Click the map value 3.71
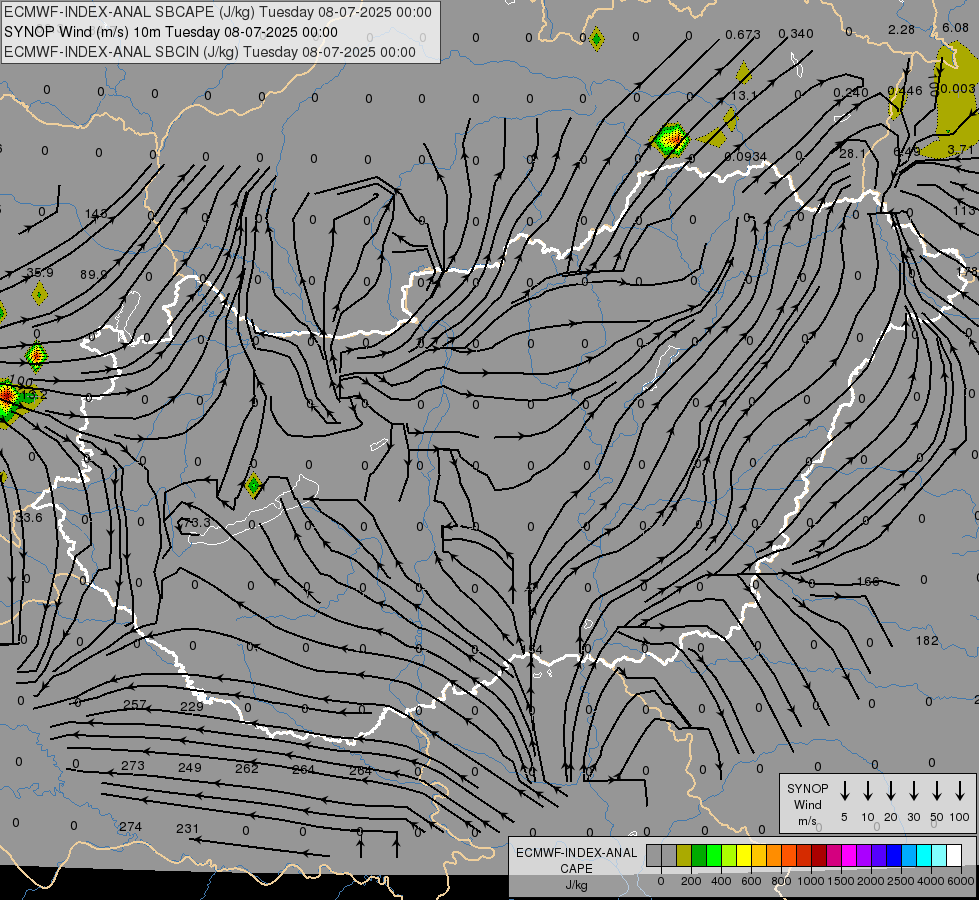 click(960, 149)
